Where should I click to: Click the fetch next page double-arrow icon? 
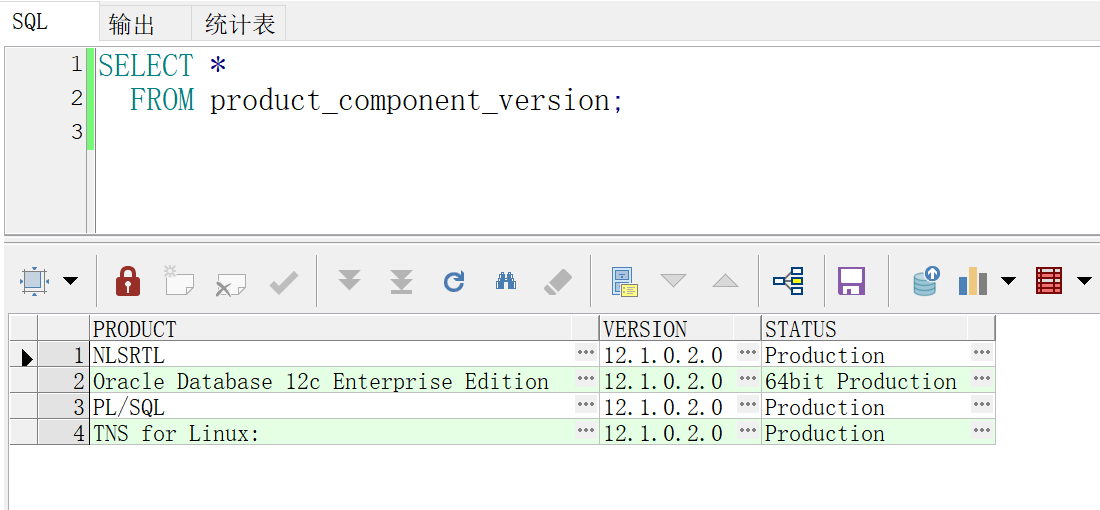click(349, 281)
